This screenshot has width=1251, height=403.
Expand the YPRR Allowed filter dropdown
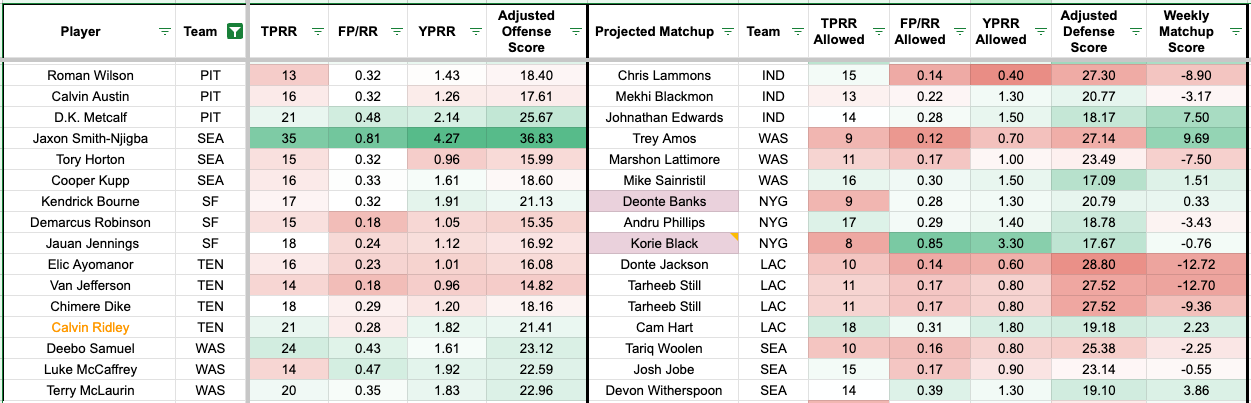[x=1039, y=32]
